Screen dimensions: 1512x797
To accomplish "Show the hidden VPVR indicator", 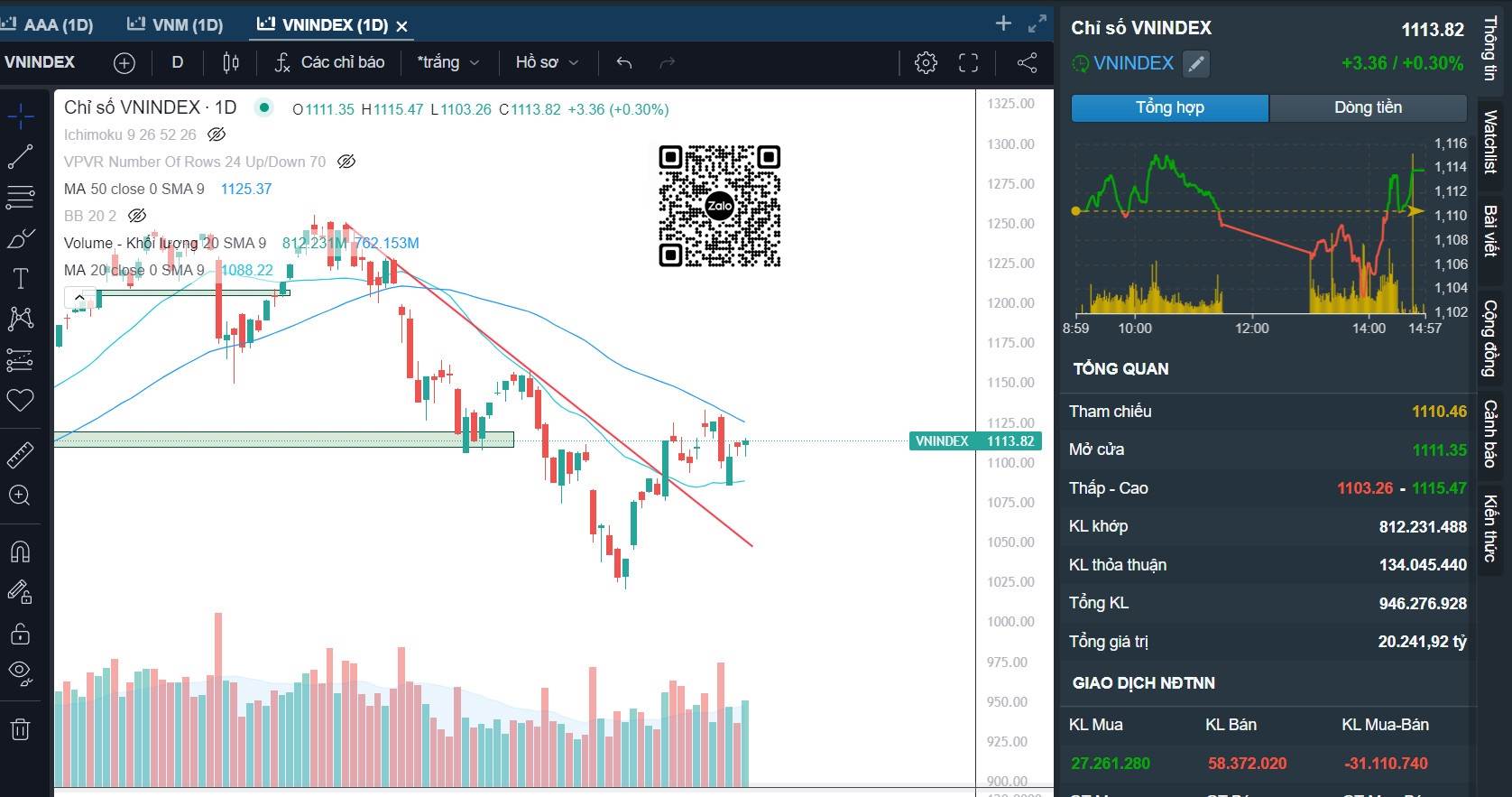I will [346, 162].
